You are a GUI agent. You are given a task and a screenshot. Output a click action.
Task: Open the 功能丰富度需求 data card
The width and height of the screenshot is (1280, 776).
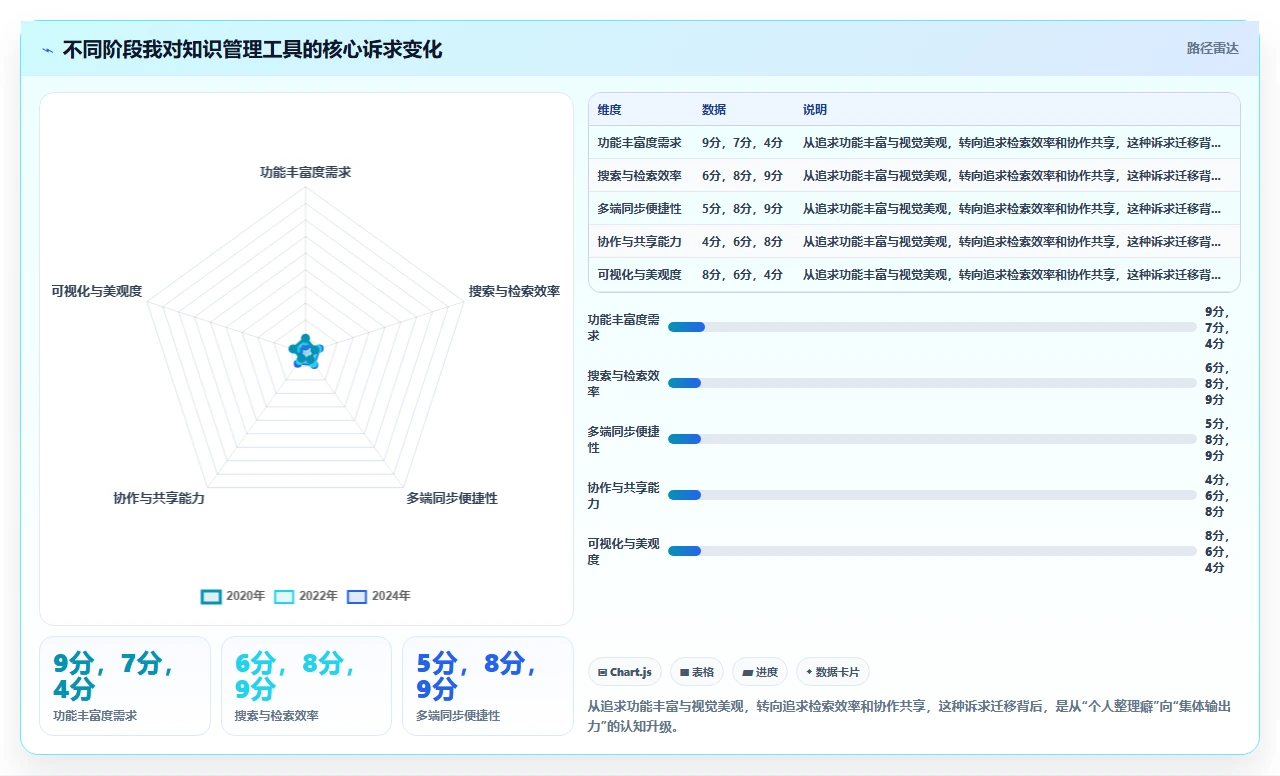[x=125, y=686]
